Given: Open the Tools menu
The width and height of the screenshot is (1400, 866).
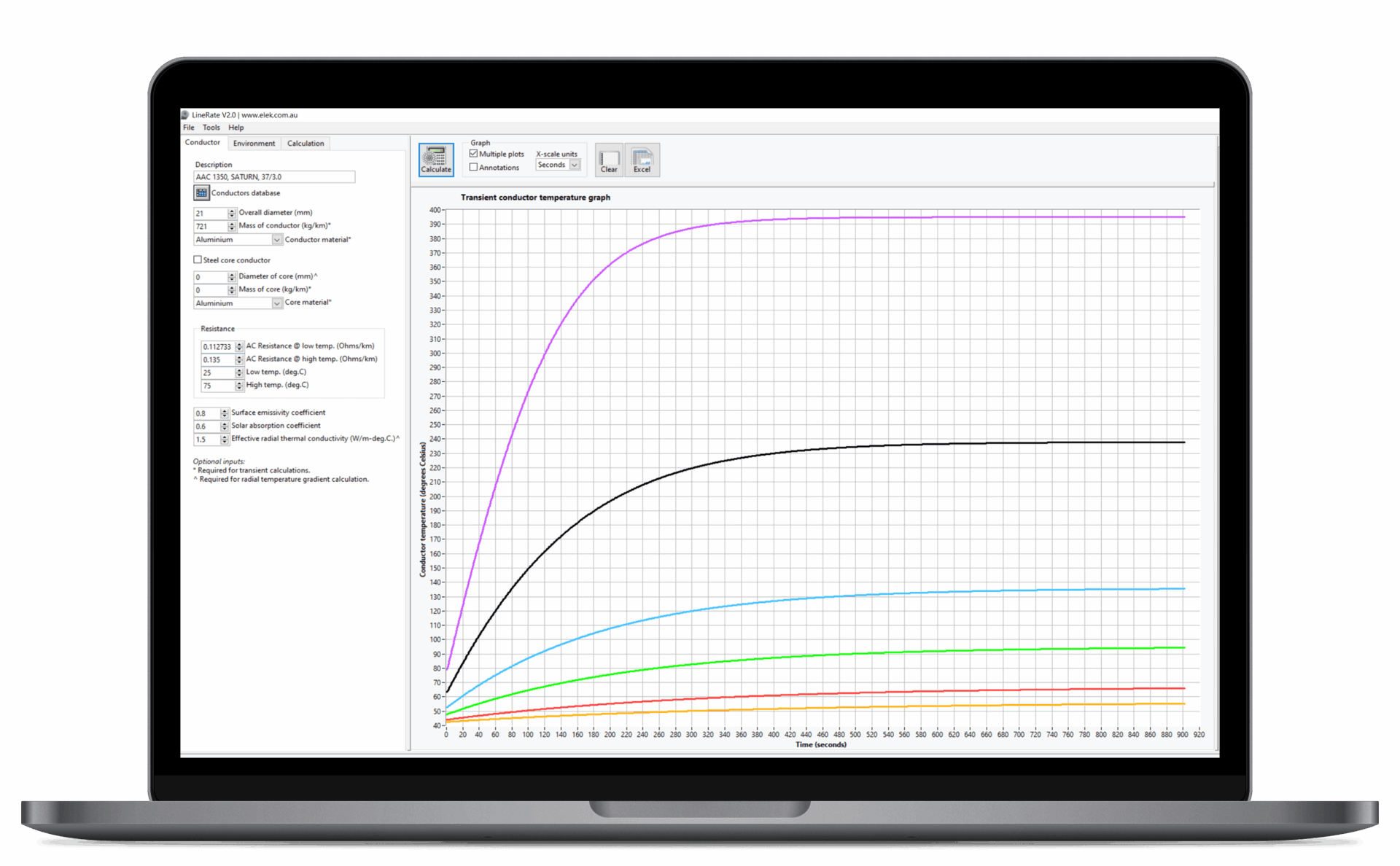Looking at the screenshot, I should click(x=211, y=128).
